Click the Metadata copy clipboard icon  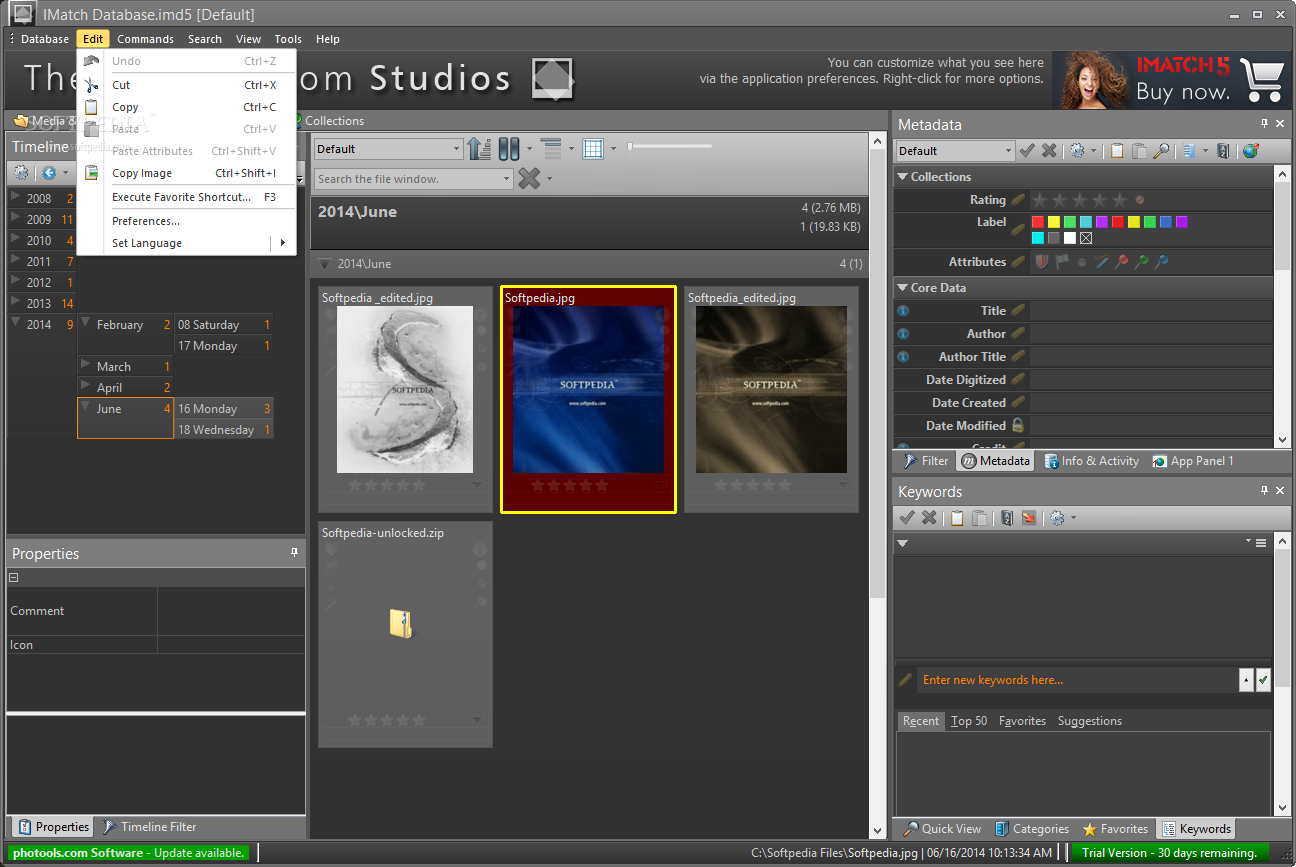click(x=1117, y=150)
